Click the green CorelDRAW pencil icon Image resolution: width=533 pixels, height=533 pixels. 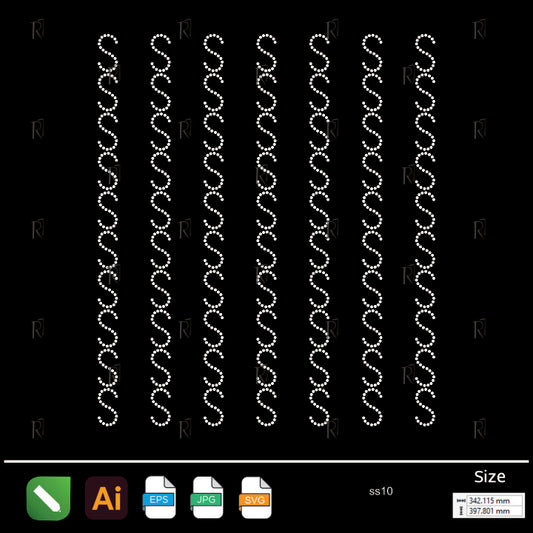(x=48, y=498)
